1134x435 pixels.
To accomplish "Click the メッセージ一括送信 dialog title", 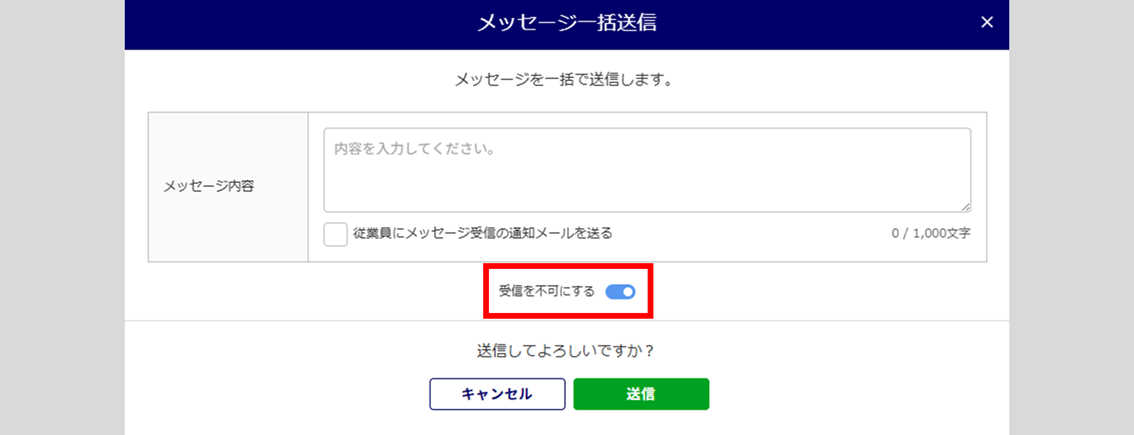I will [566, 23].
